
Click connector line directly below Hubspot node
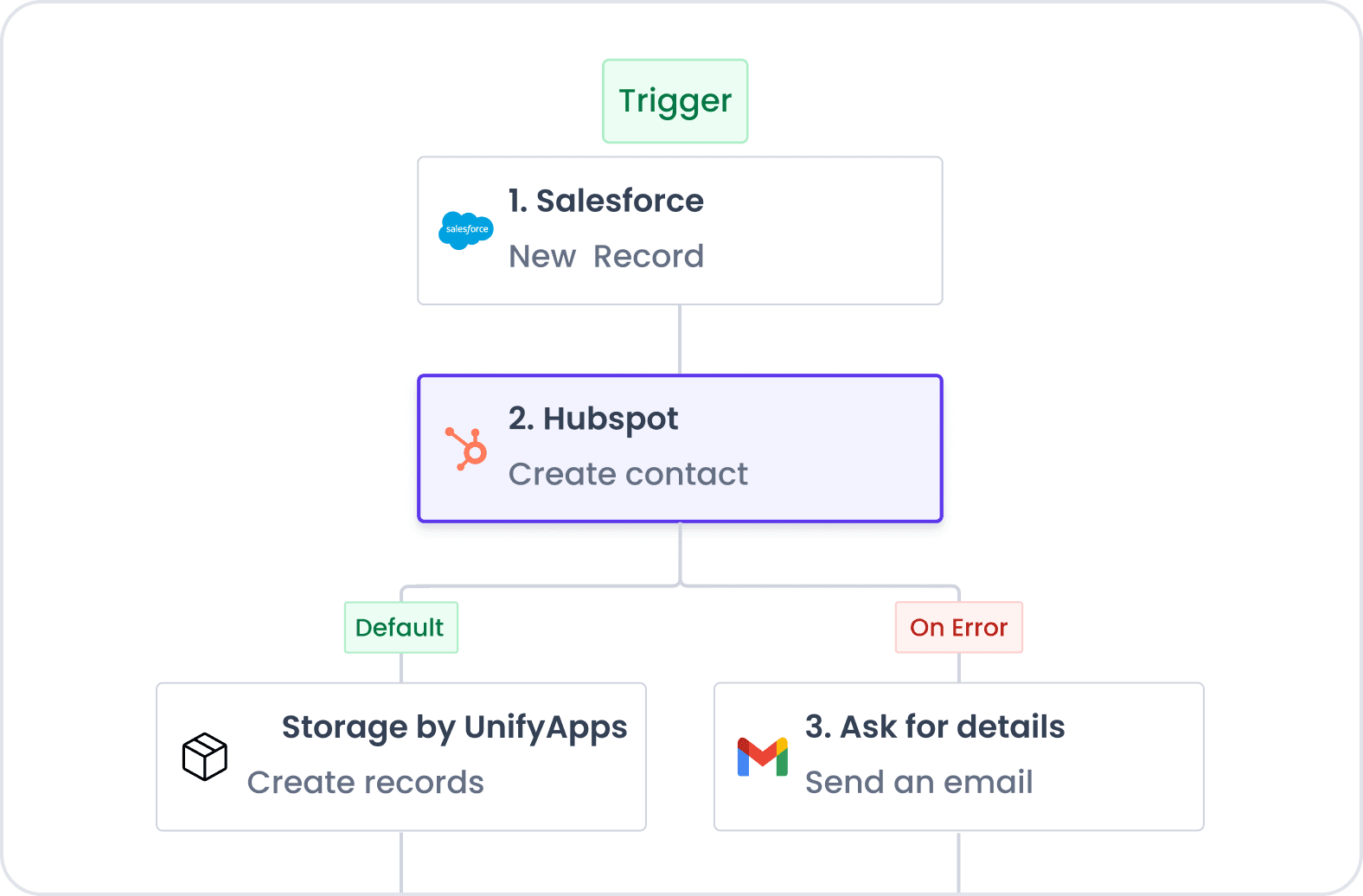681,552
